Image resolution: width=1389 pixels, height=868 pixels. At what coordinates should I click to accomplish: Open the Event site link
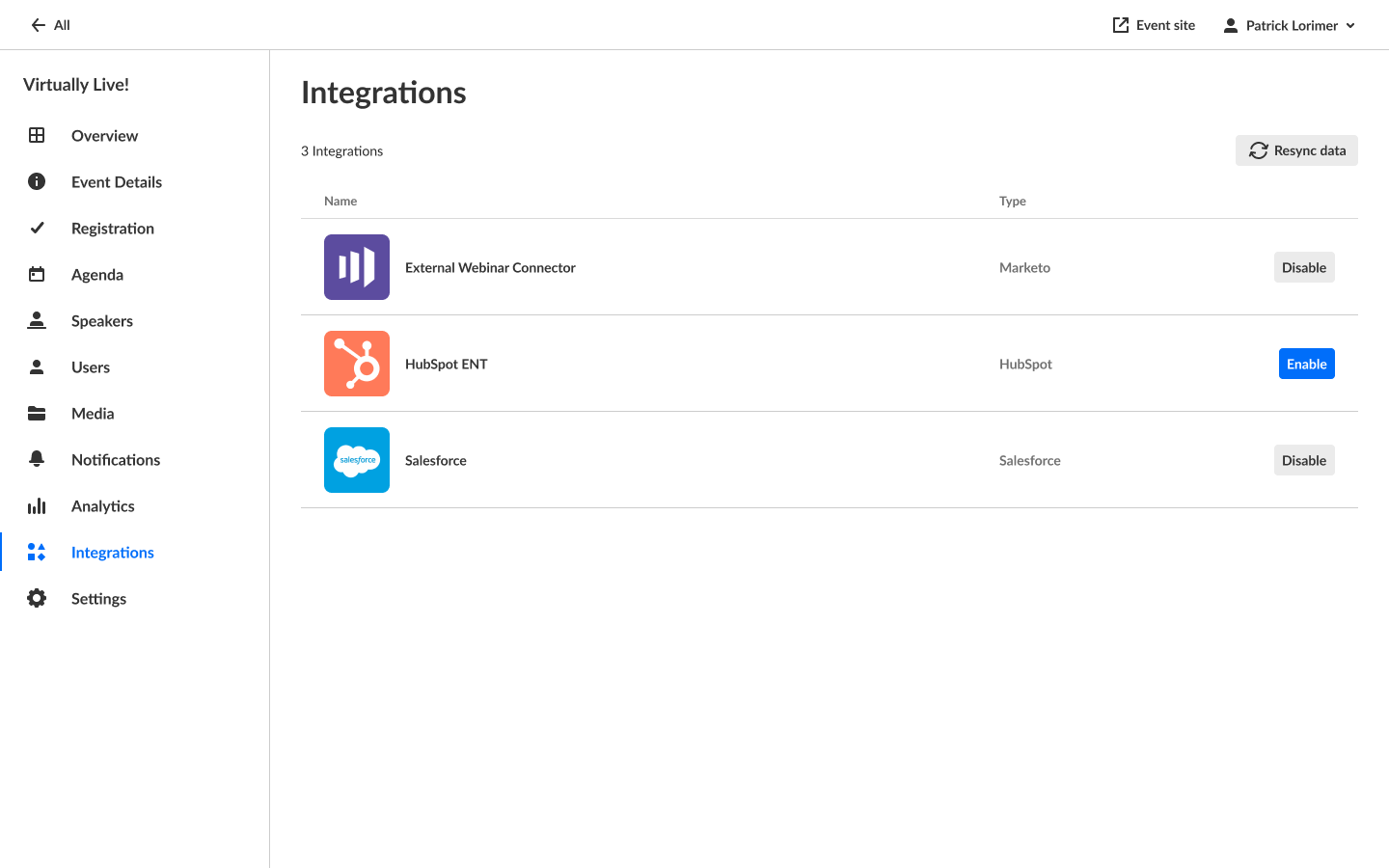pos(1154,26)
